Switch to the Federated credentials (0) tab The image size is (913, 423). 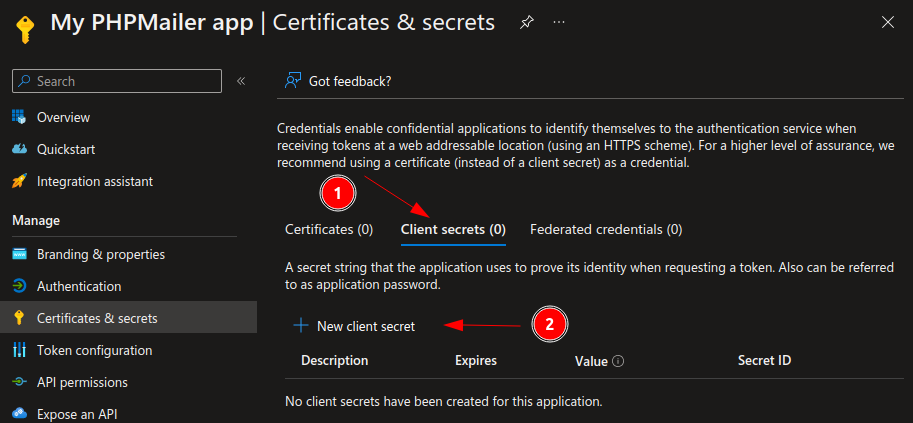tap(606, 230)
